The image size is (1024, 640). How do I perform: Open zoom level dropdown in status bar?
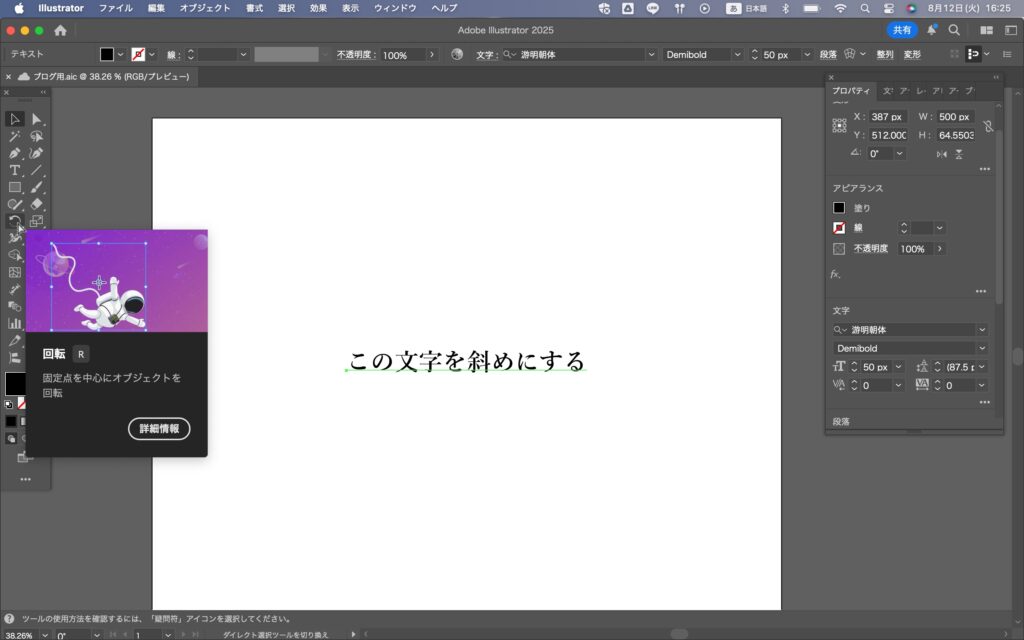coord(44,635)
